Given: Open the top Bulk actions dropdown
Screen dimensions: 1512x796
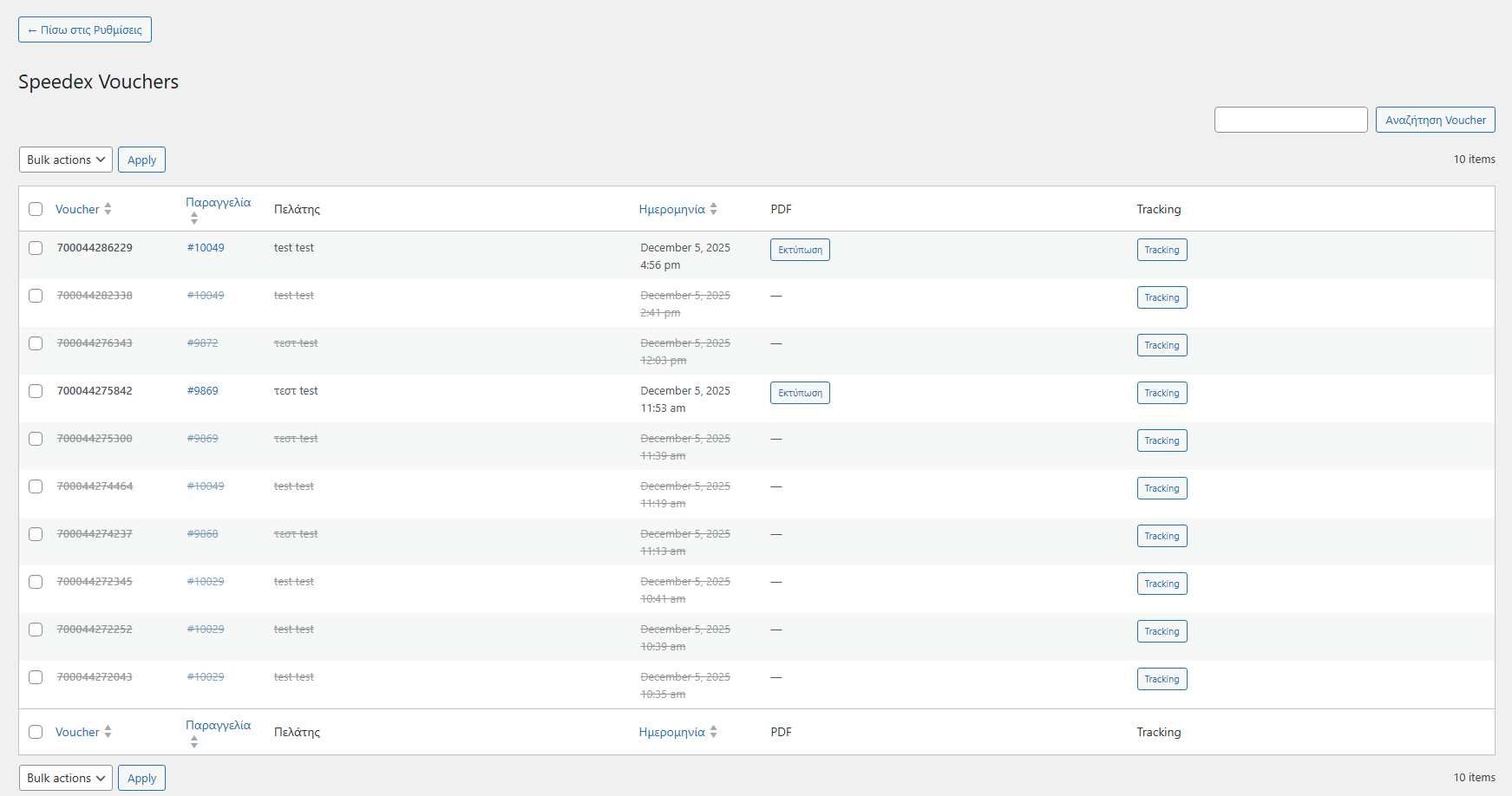Looking at the screenshot, I should coord(66,160).
